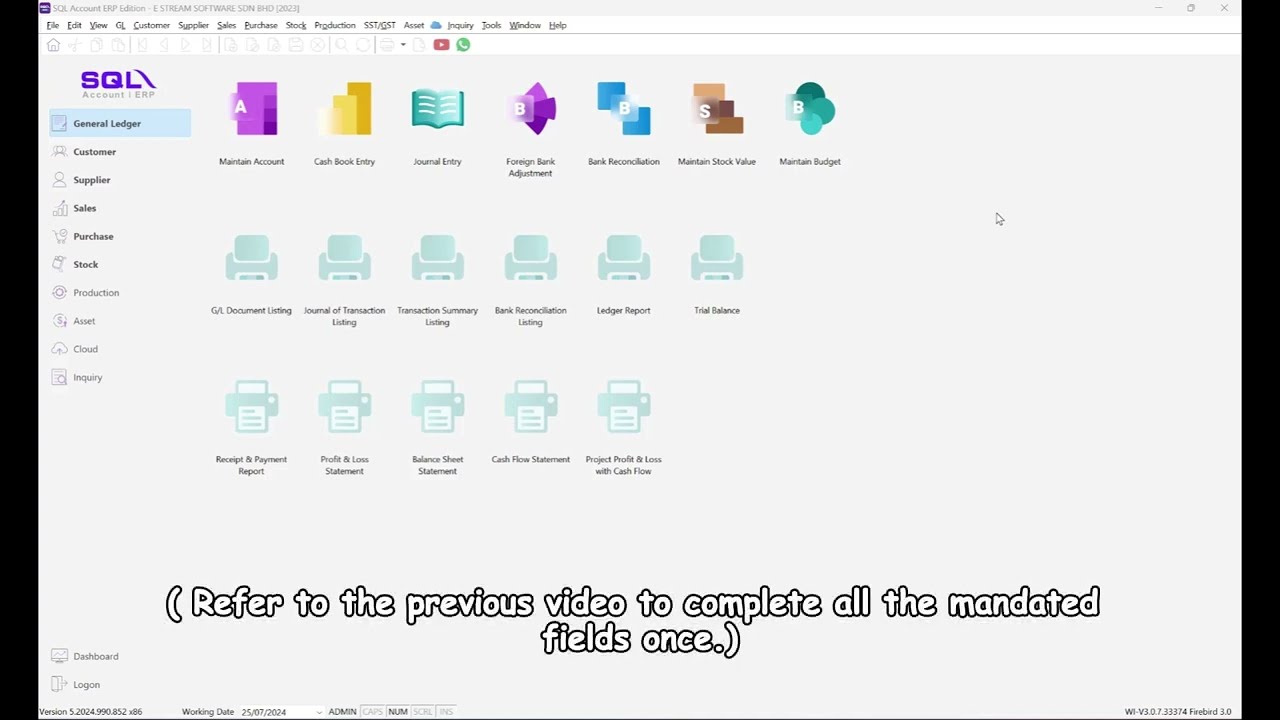Click the WI-V3.0.7.33374 Firebird 3.0 text
The height and width of the screenshot is (720, 1280).
[x=1178, y=712]
